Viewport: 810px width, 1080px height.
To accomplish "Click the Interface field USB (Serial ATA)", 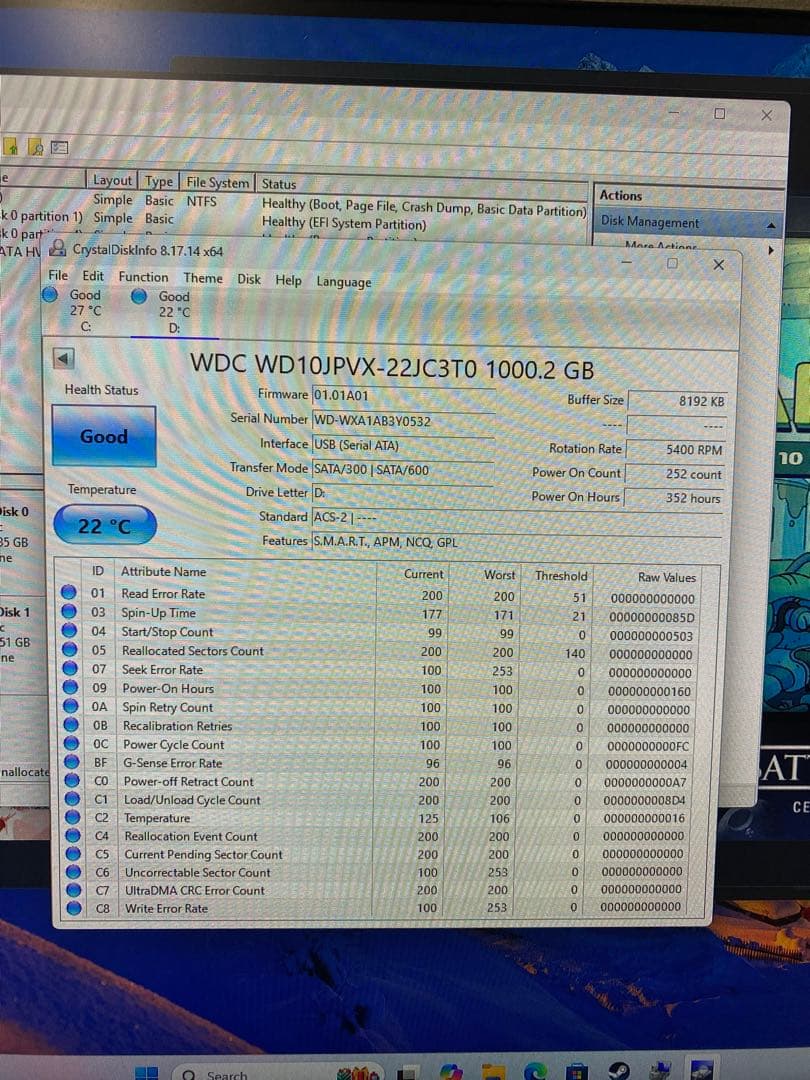I will click(404, 445).
